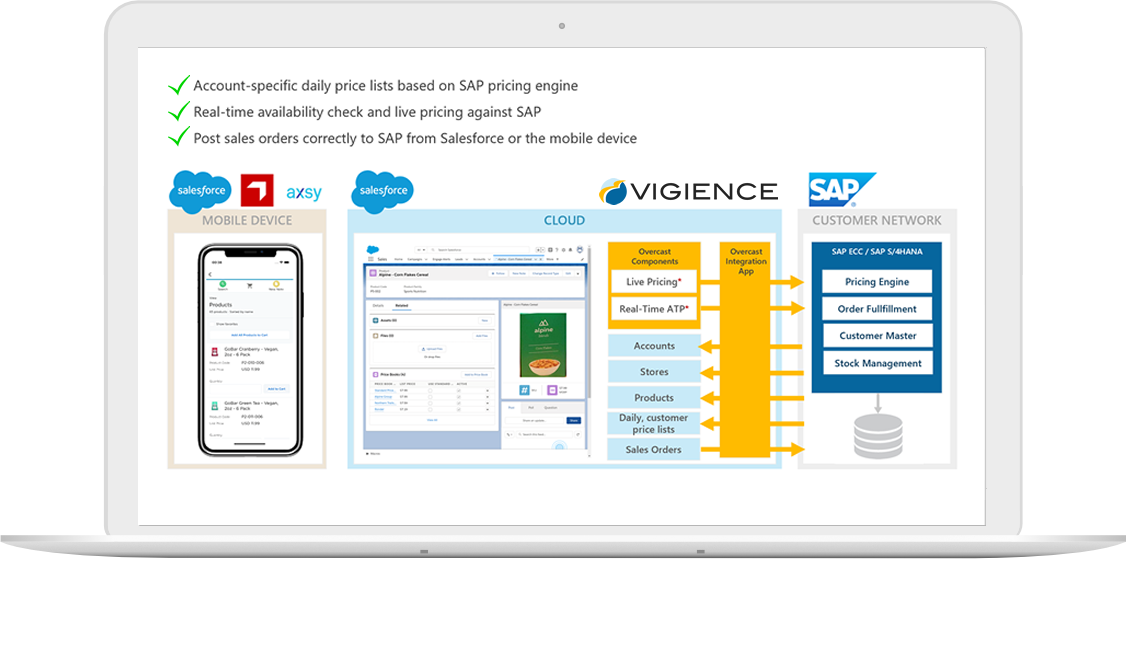Toggle the Show favorites checkbox on phone
This screenshot has width=1126, height=650.
click(212, 324)
